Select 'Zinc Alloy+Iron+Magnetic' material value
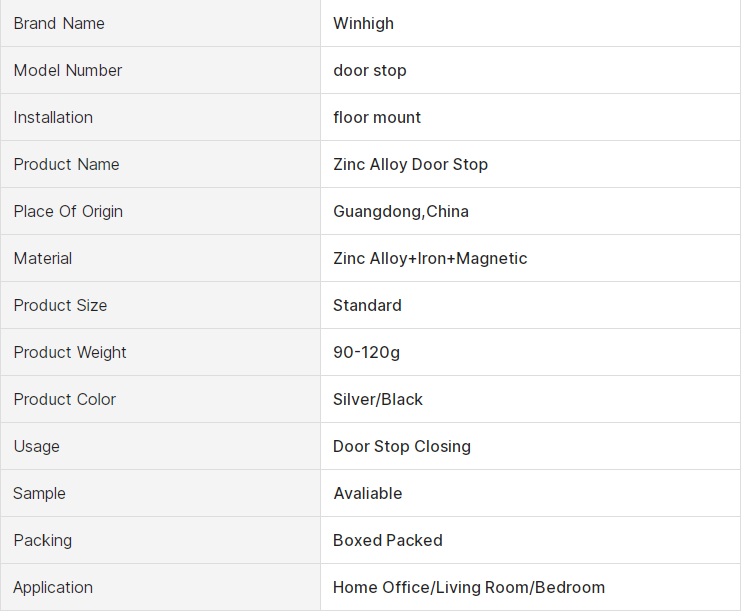Image resolution: width=741 pixels, height=614 pixels. [x=430, y=258]
